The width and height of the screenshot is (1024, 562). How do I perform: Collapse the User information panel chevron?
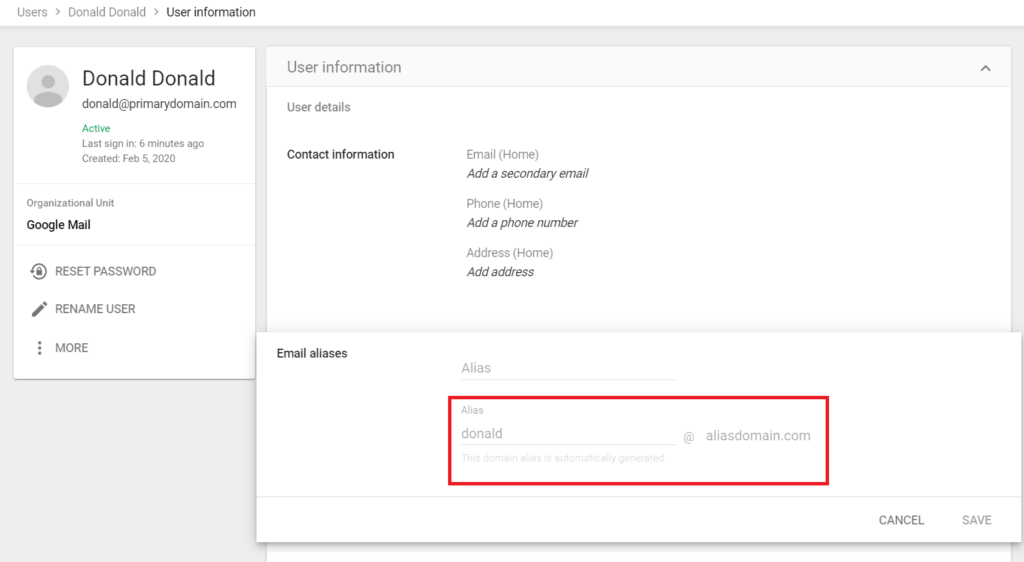click(x=985, y=68)
